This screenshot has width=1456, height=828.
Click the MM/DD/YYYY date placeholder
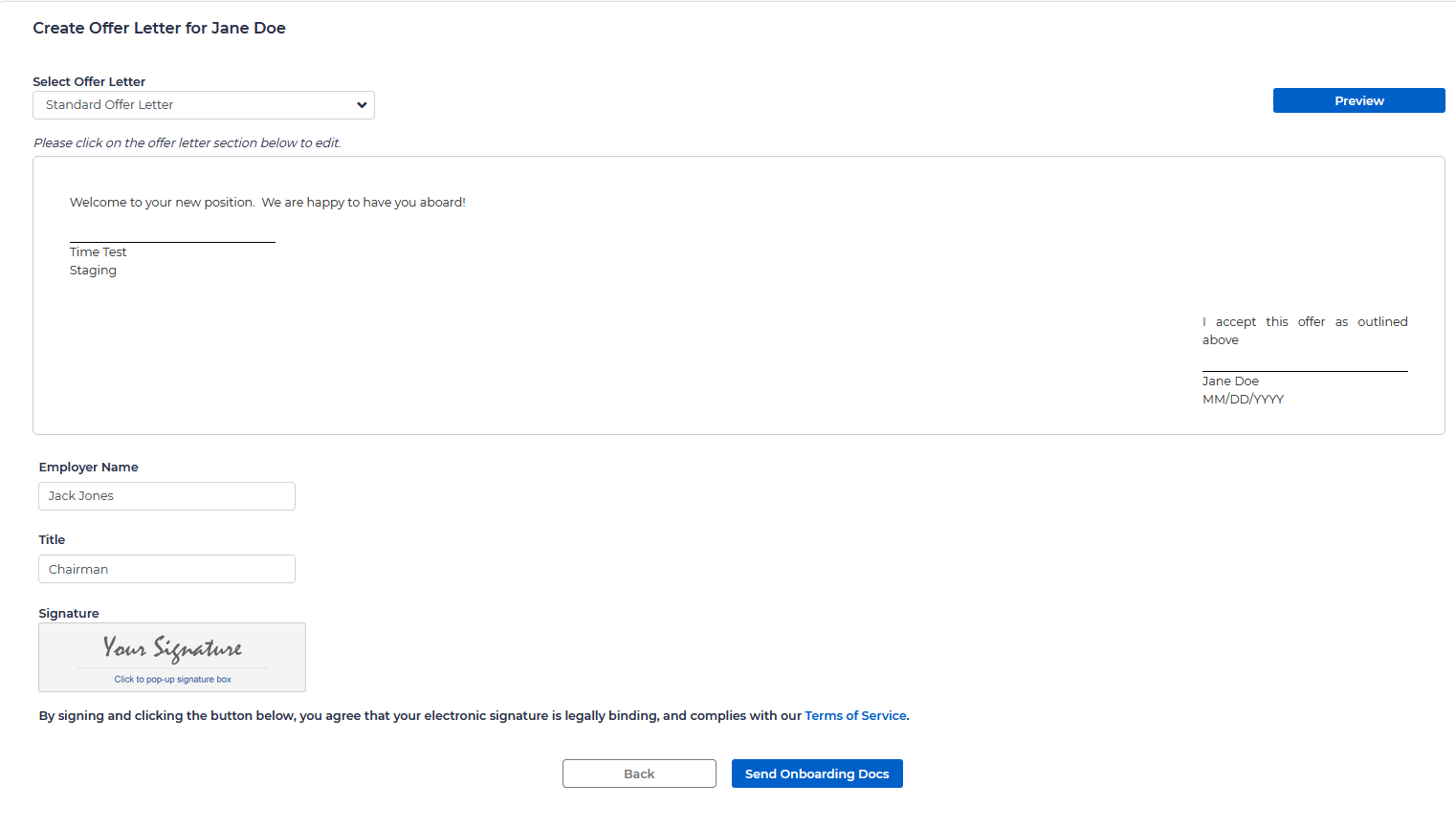[x=1243, y=400]
